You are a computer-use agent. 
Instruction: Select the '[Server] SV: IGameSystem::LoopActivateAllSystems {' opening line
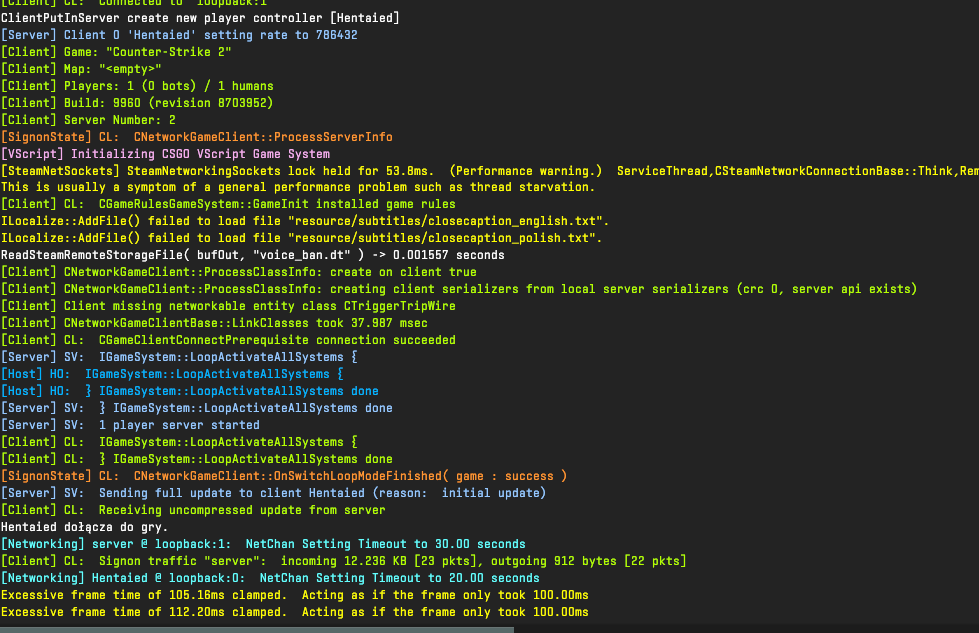click(179, 357)
